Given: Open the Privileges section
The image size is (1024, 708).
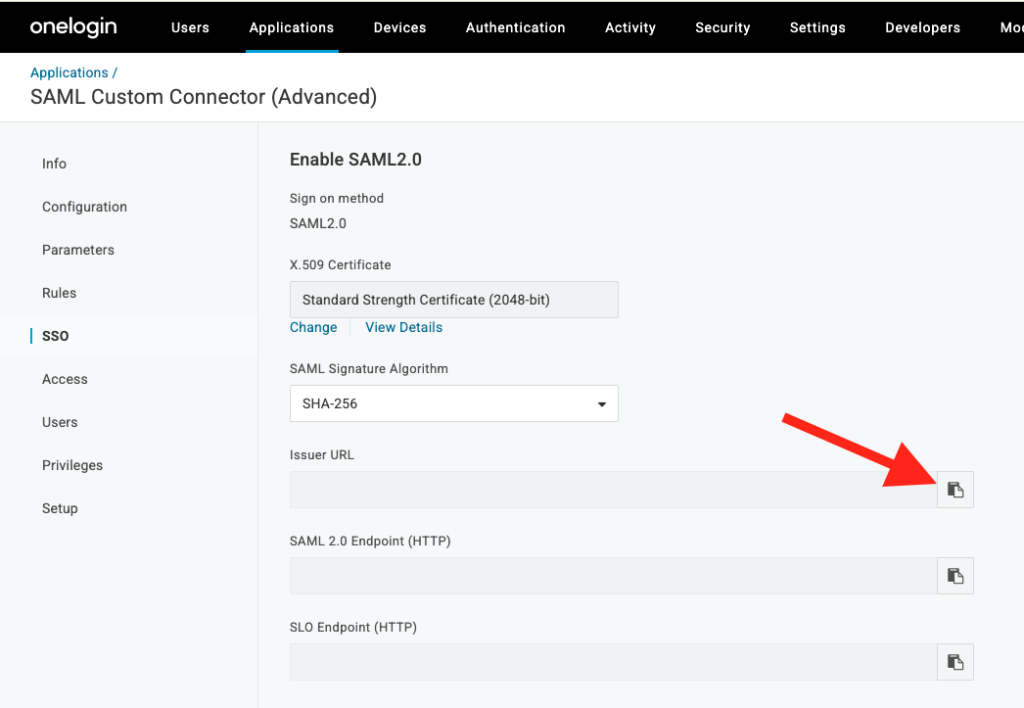Looking at the screenshot, I should (73, 464).
